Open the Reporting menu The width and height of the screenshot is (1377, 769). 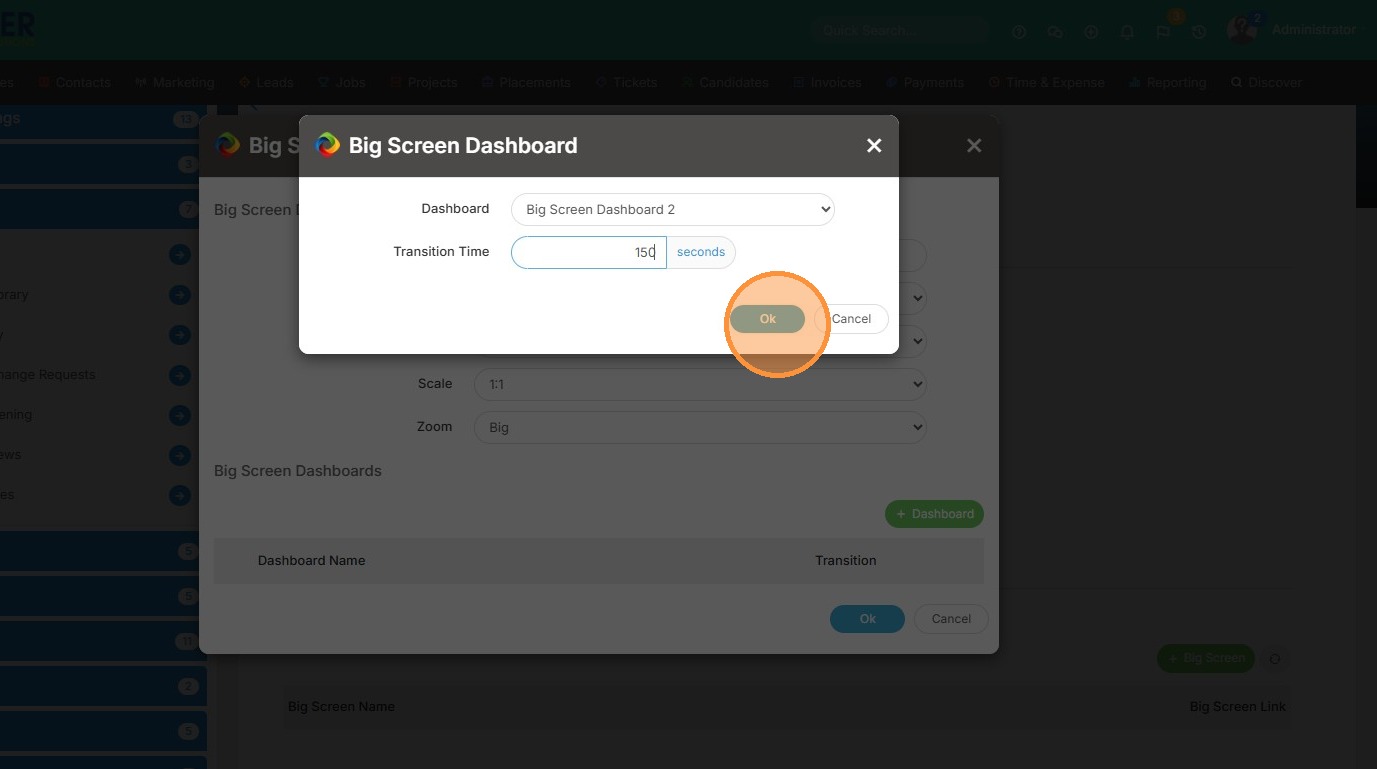coord(1168,82)
